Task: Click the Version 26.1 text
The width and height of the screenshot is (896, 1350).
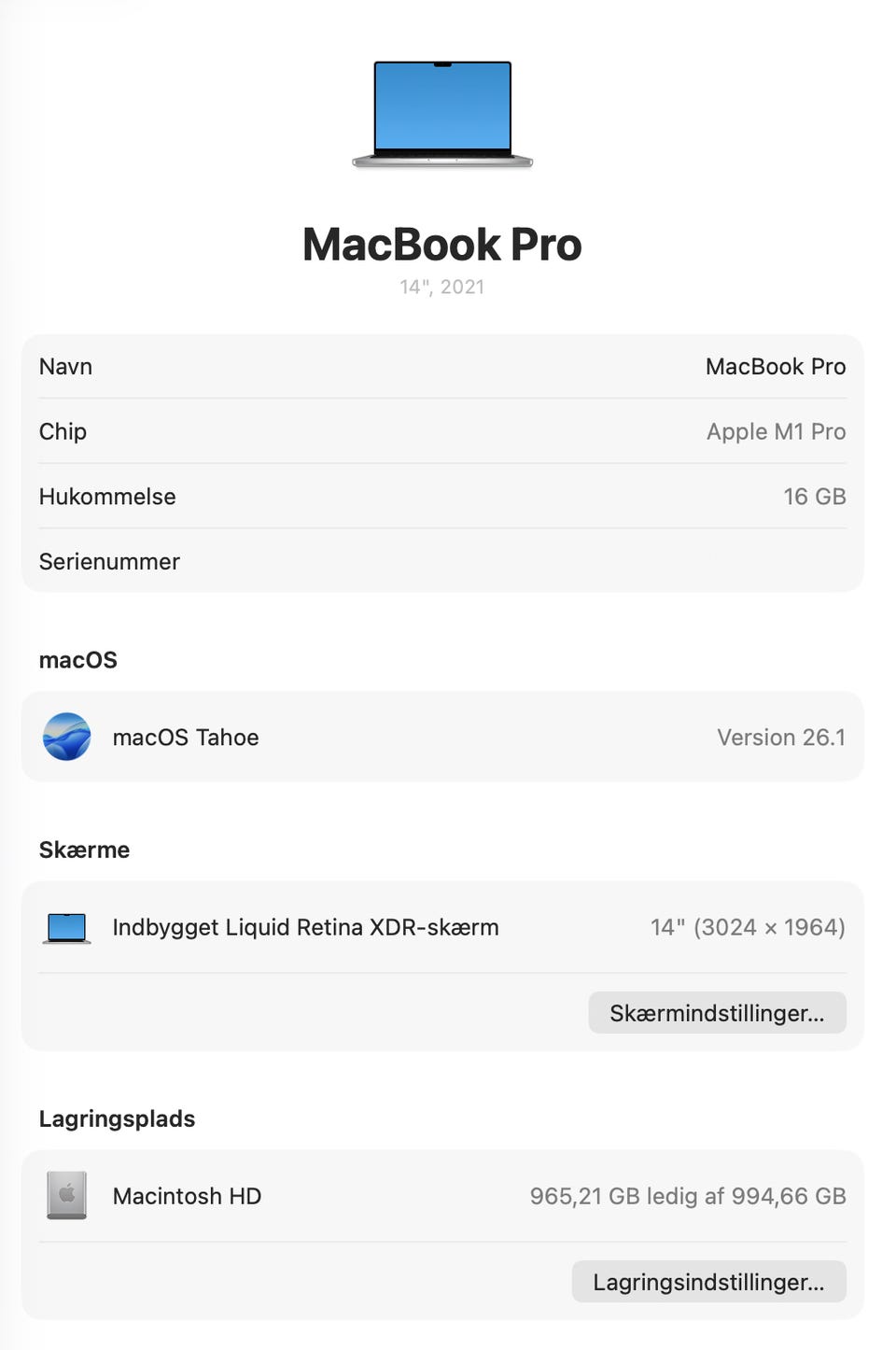Action: [781, 738]
